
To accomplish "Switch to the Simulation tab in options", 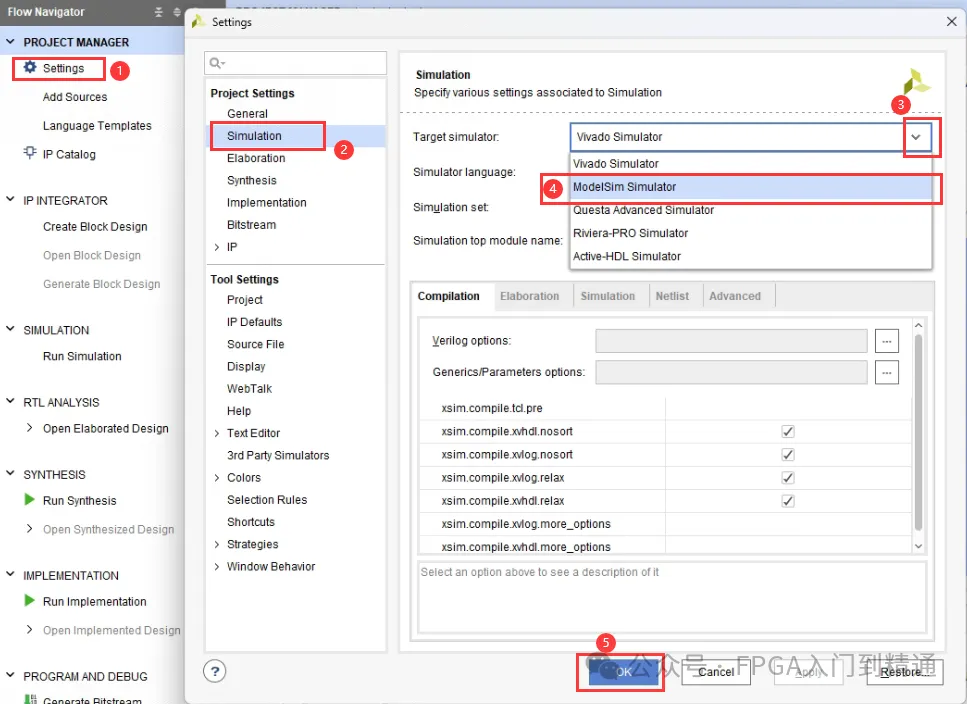I will click(607, 296).
